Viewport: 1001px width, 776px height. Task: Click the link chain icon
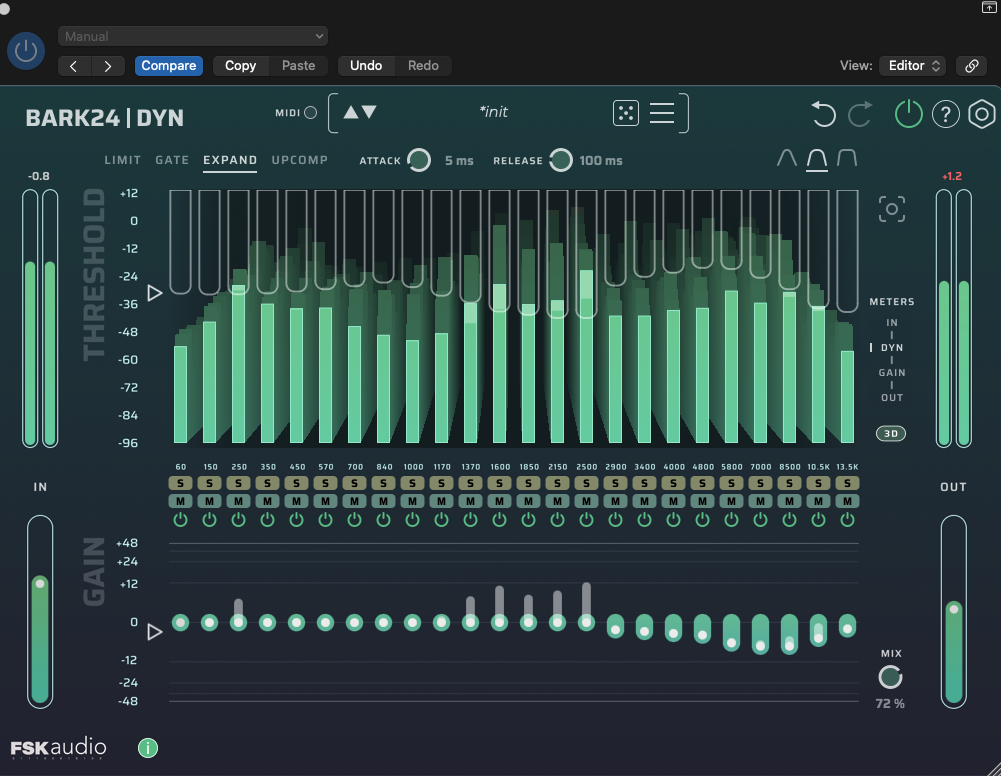pyautogui.click(x=972, y=66)
